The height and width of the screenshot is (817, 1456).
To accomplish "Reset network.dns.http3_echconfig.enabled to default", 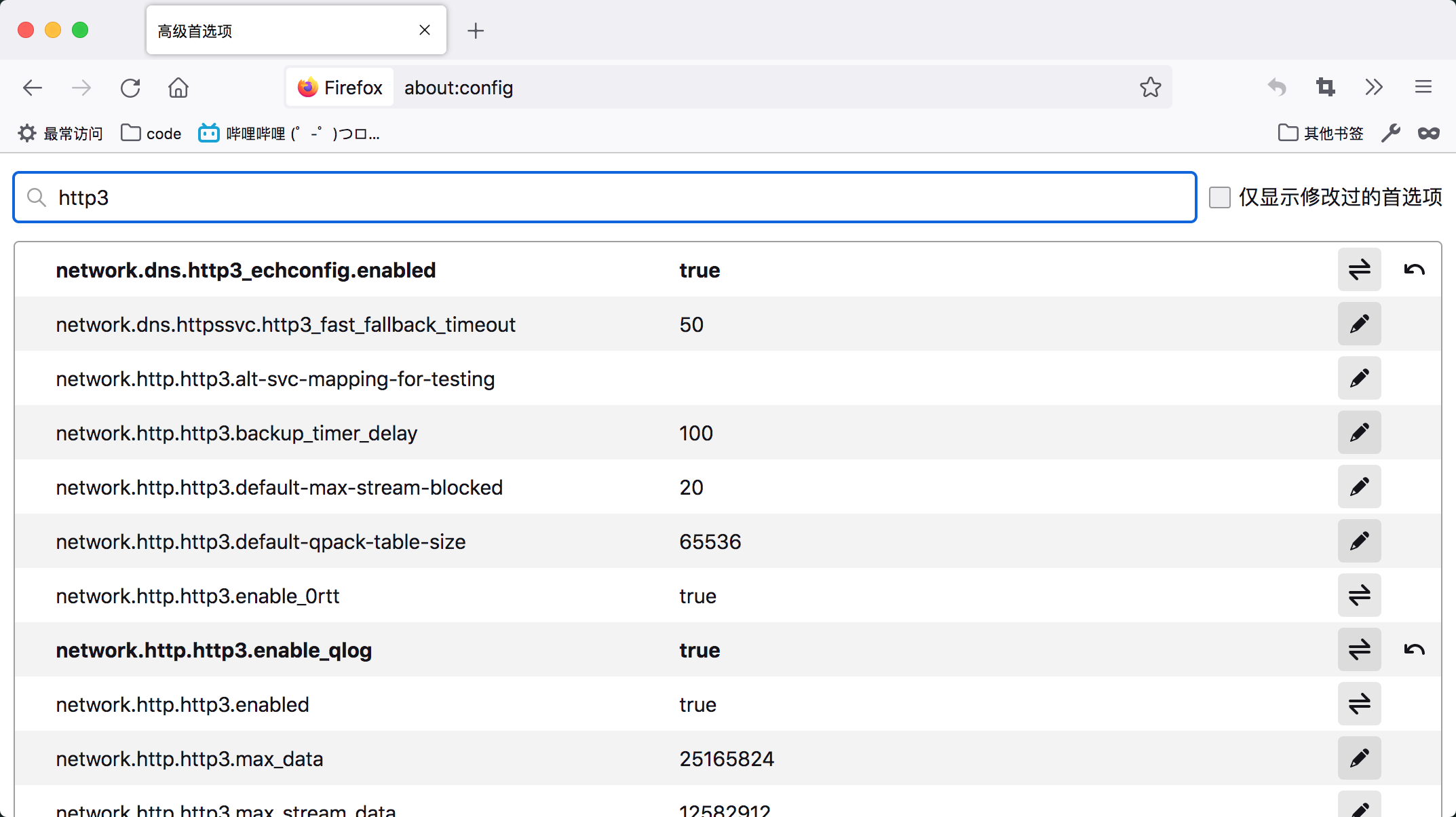I will (x=1414, y=270).
